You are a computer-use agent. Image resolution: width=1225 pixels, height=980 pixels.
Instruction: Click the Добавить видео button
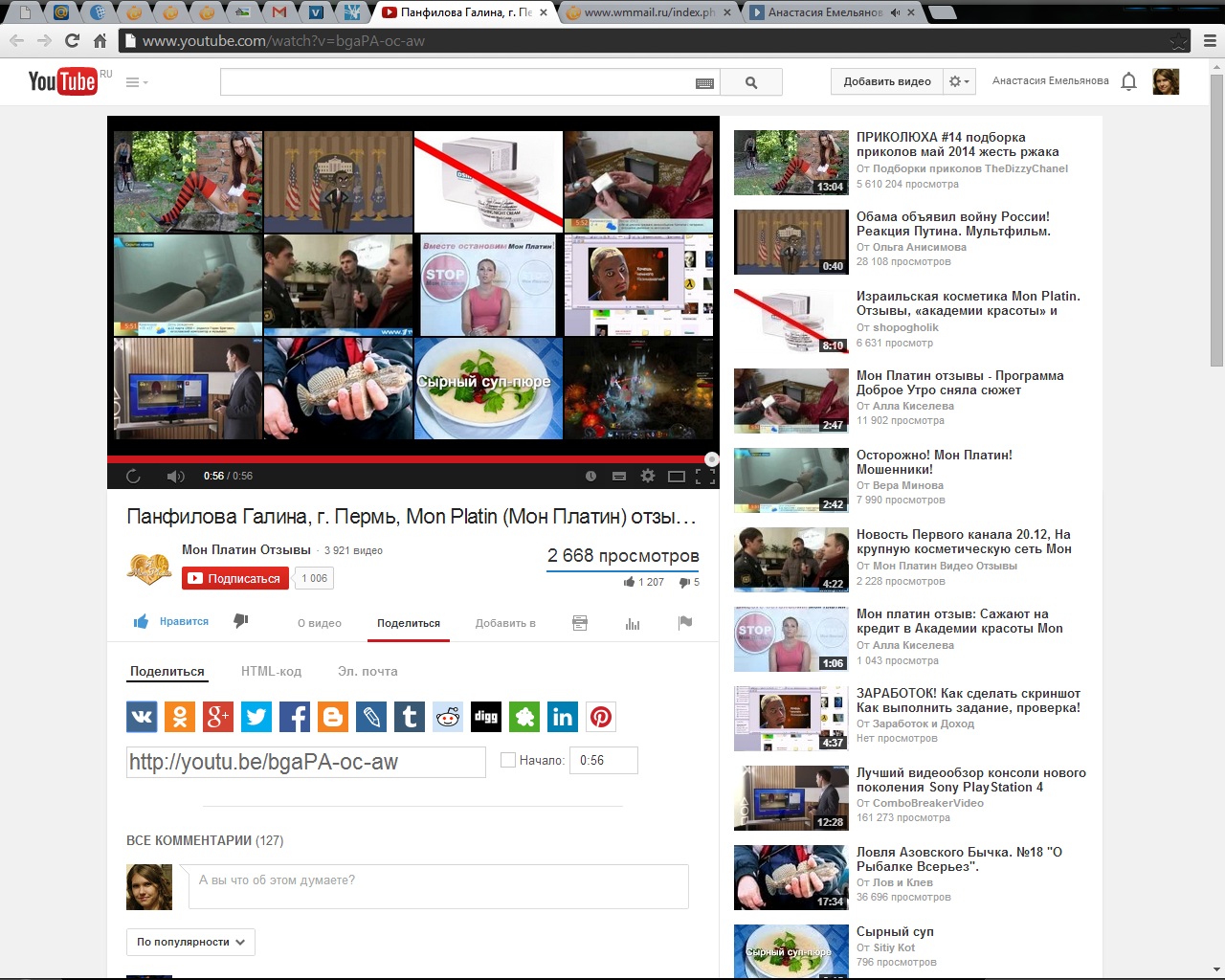tap(887, 81)
